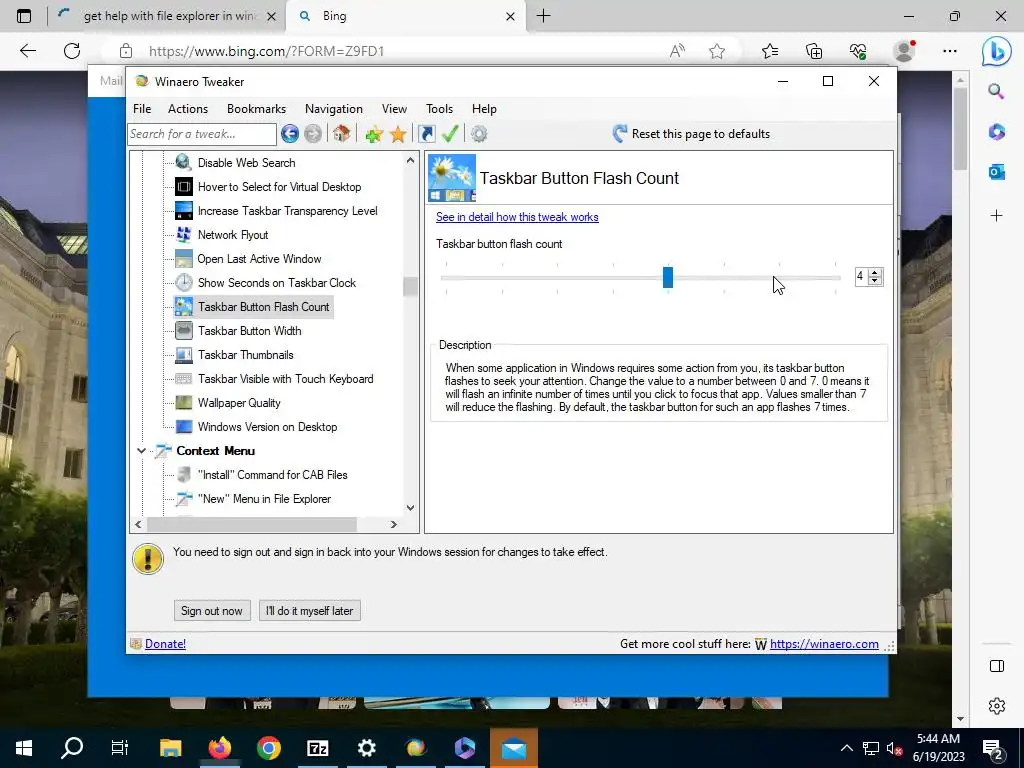Select Windows Version on Desktop item
1024x768 pixels.
coord(267,427)
